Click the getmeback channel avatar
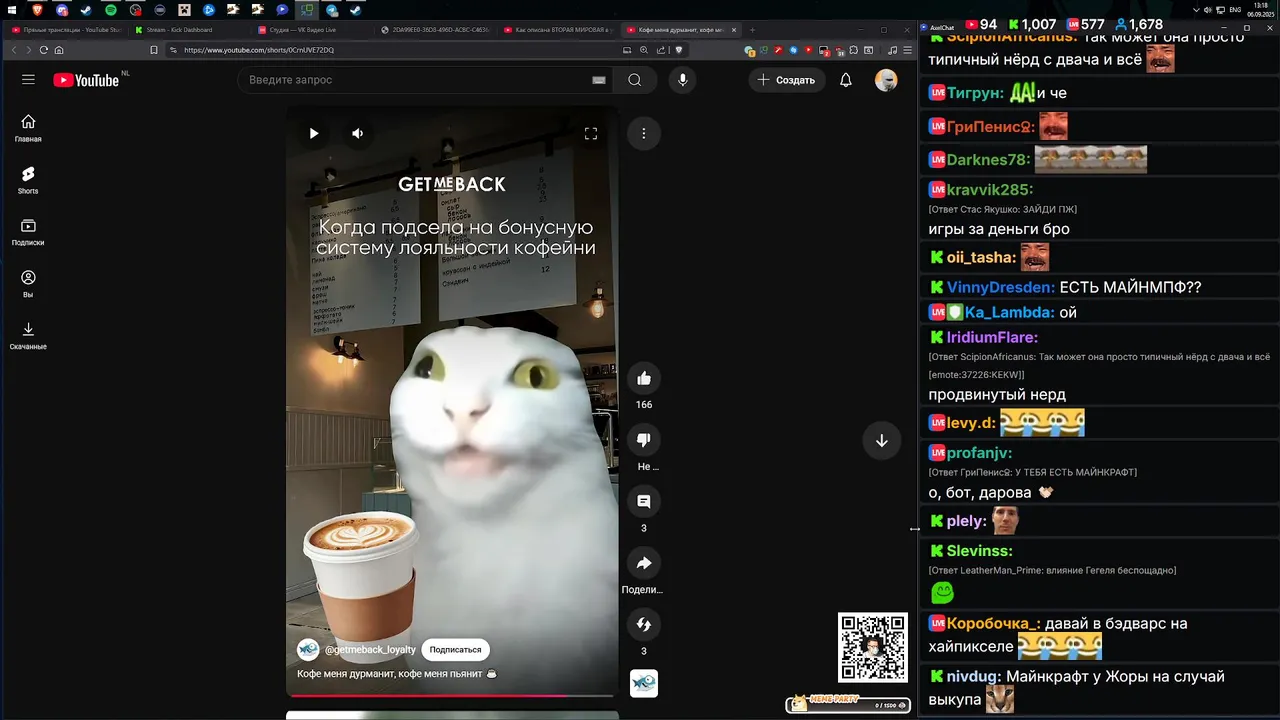Screen dimensions: 1280x720 tap(308, 650)
